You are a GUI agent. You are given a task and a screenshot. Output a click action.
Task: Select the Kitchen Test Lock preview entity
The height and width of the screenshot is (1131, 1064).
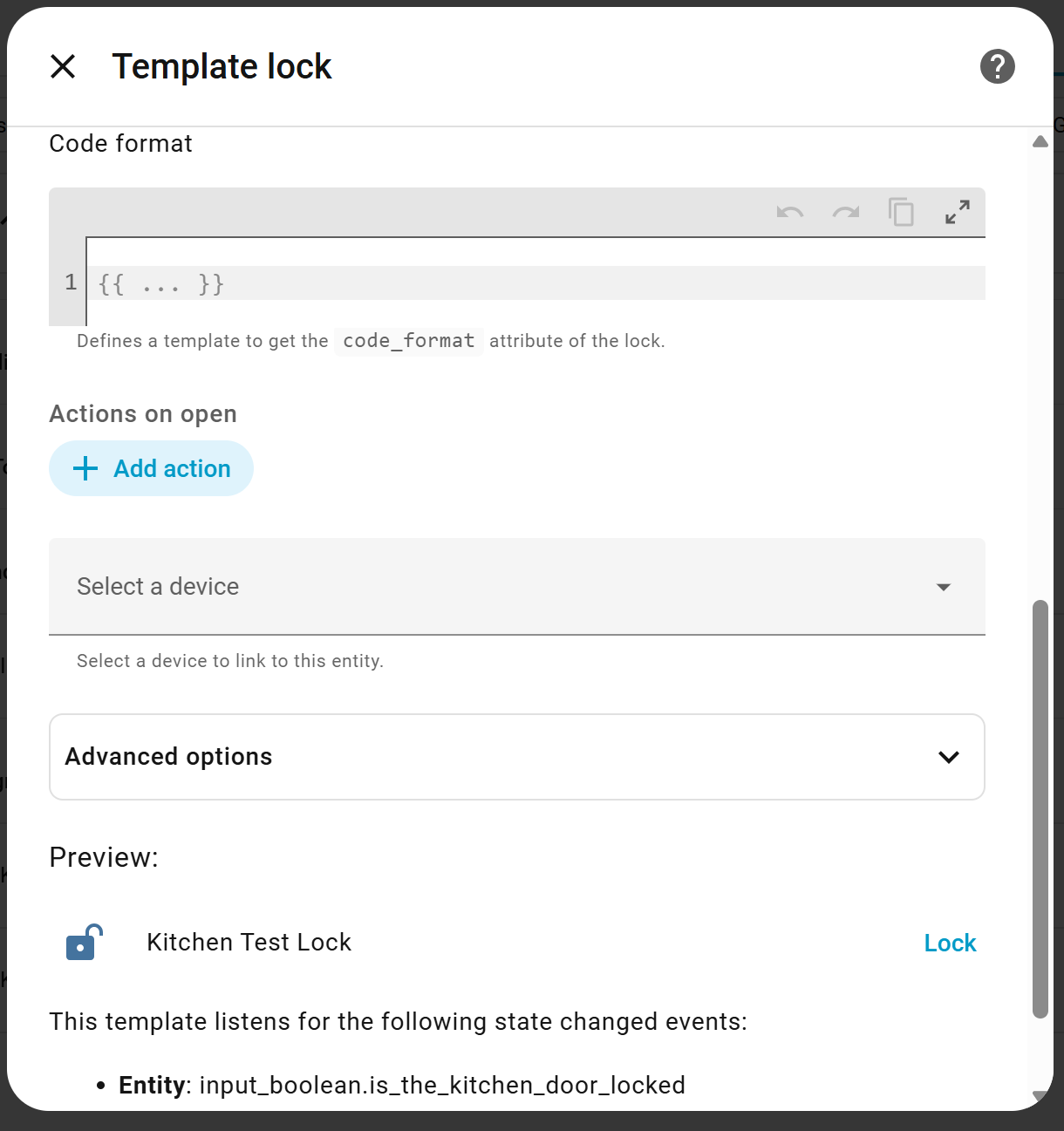click(x=249, y=943)
